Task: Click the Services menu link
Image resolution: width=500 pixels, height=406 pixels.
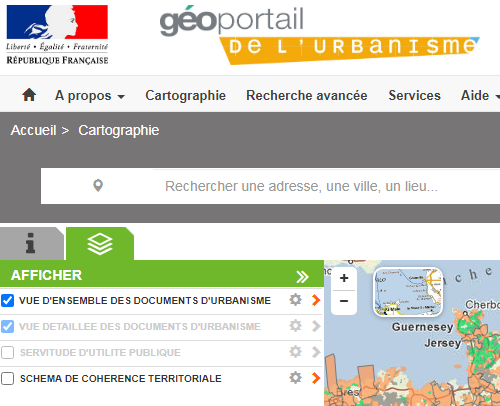Action: pyautogui.click(x=414, y=96)
